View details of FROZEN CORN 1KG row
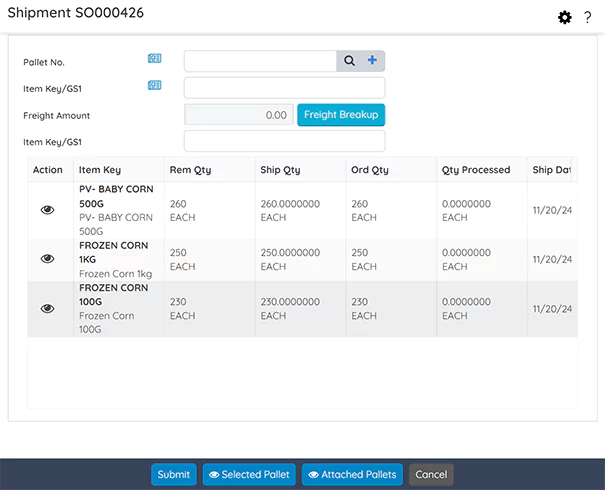The height and width of the screenshot is (490, 605). 47,259
